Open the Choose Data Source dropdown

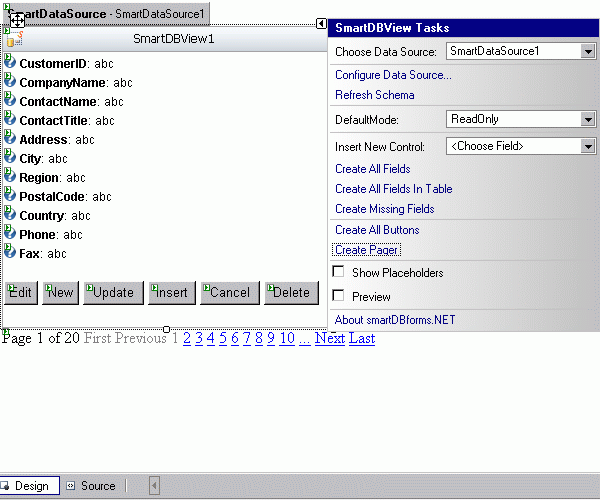587,51
